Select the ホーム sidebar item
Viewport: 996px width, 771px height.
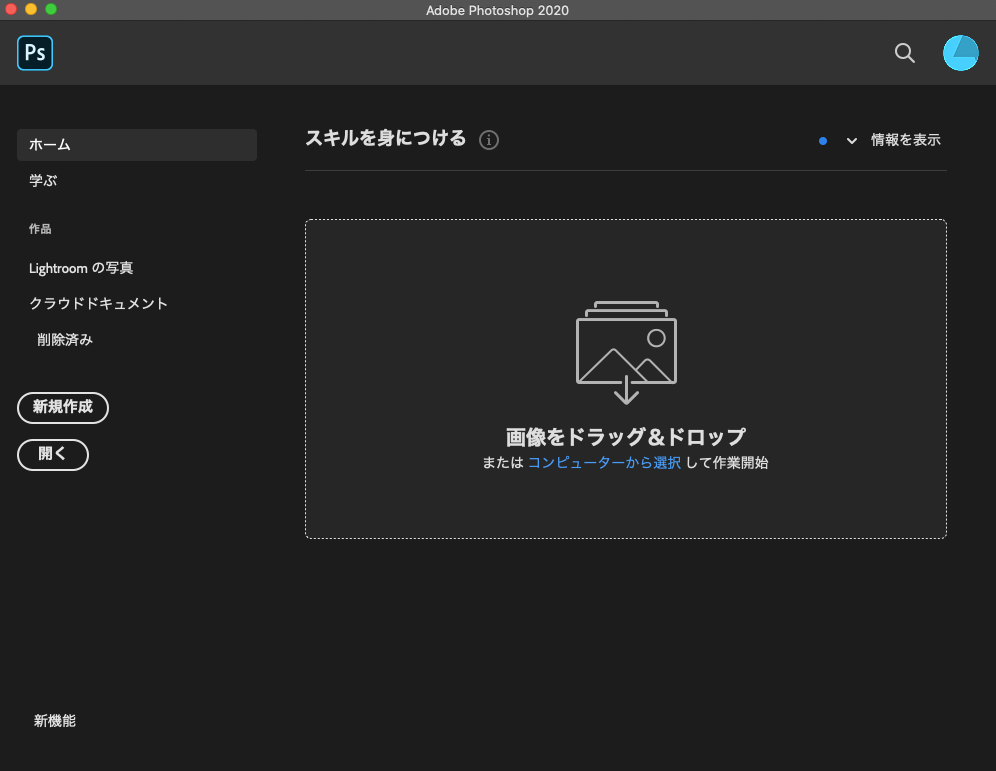pos(137,145)
